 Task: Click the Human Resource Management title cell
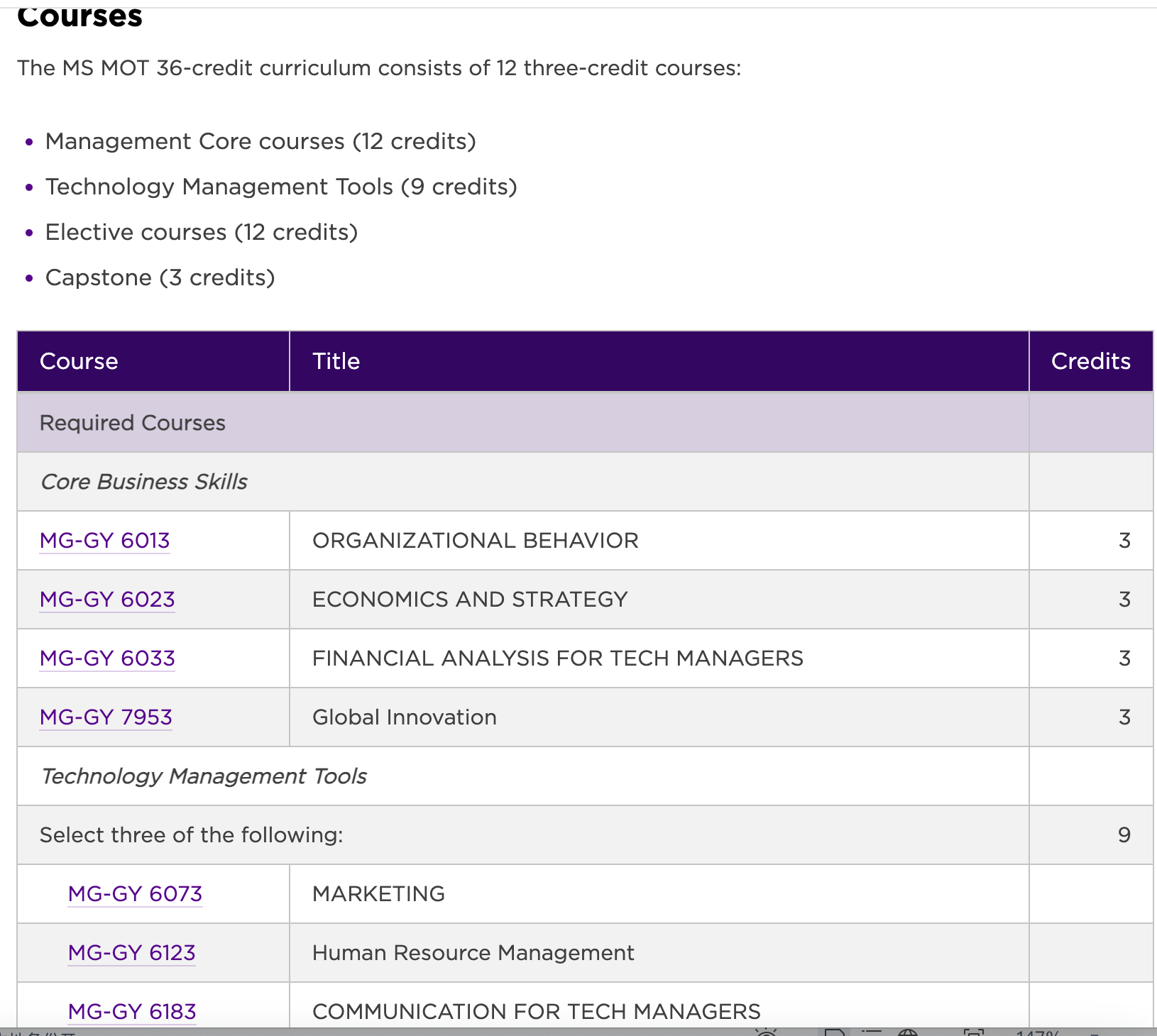(473, 953)
